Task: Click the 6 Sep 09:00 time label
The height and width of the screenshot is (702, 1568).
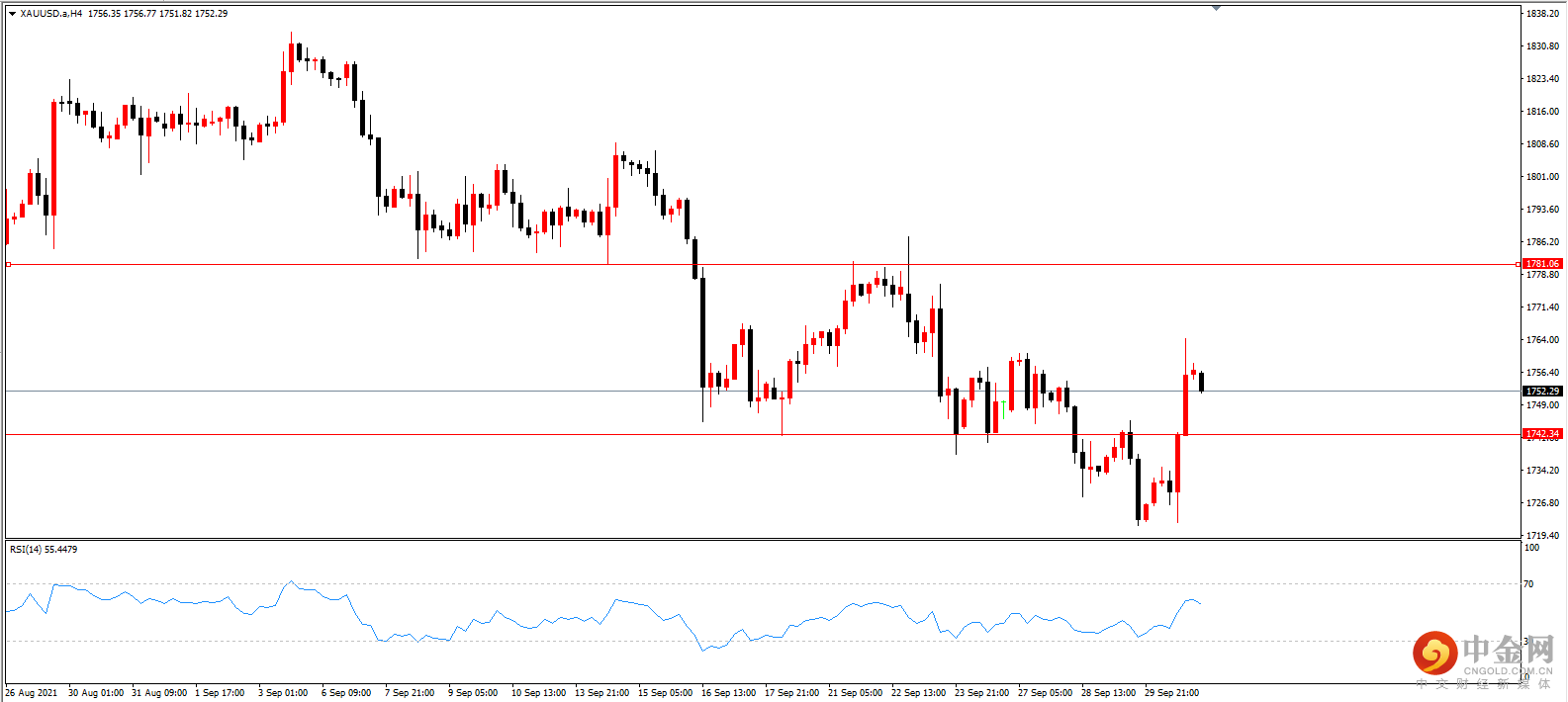Action: tap(346, 693)
